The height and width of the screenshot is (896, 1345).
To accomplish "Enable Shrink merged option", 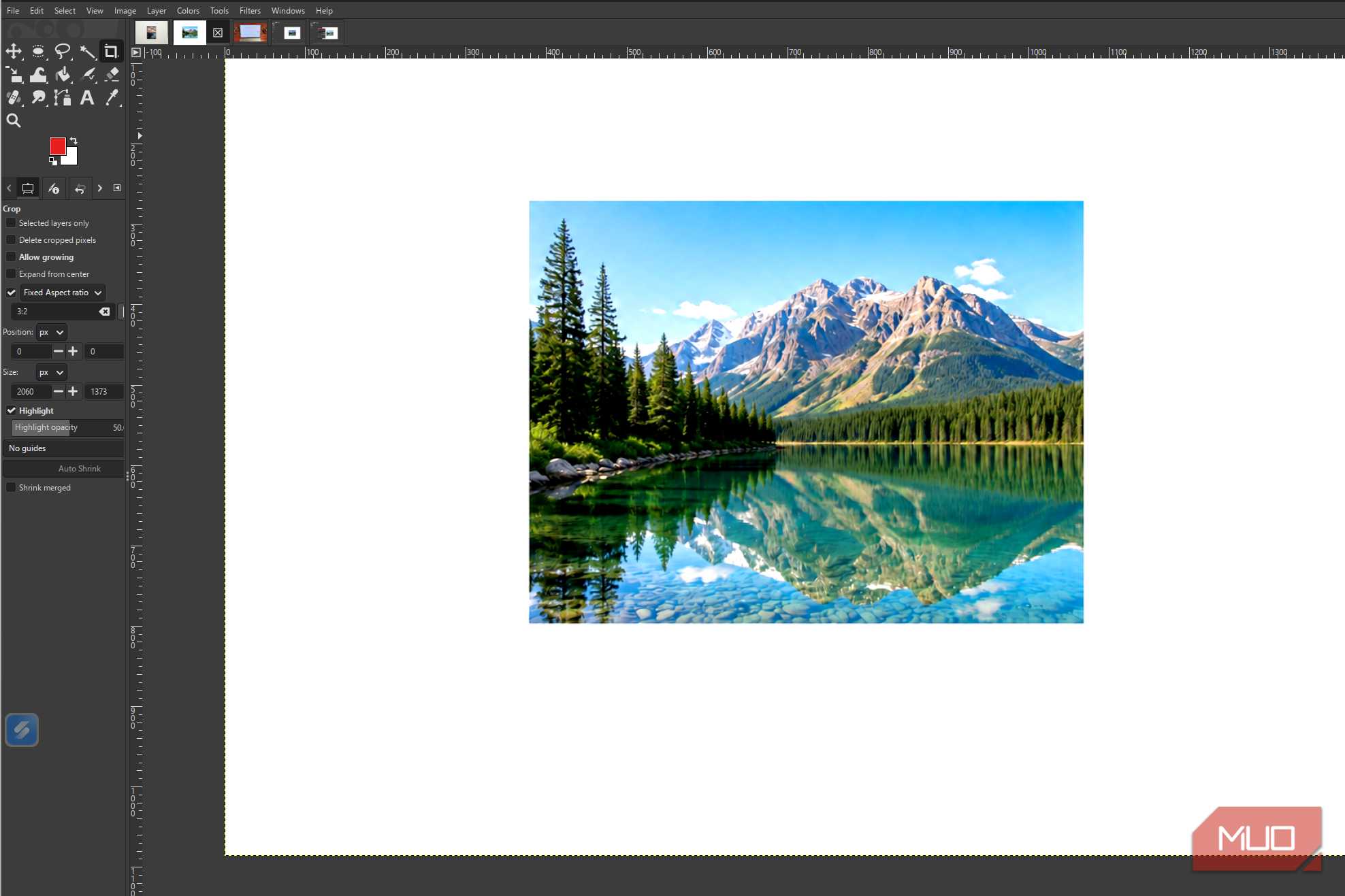I will point(11,488).
